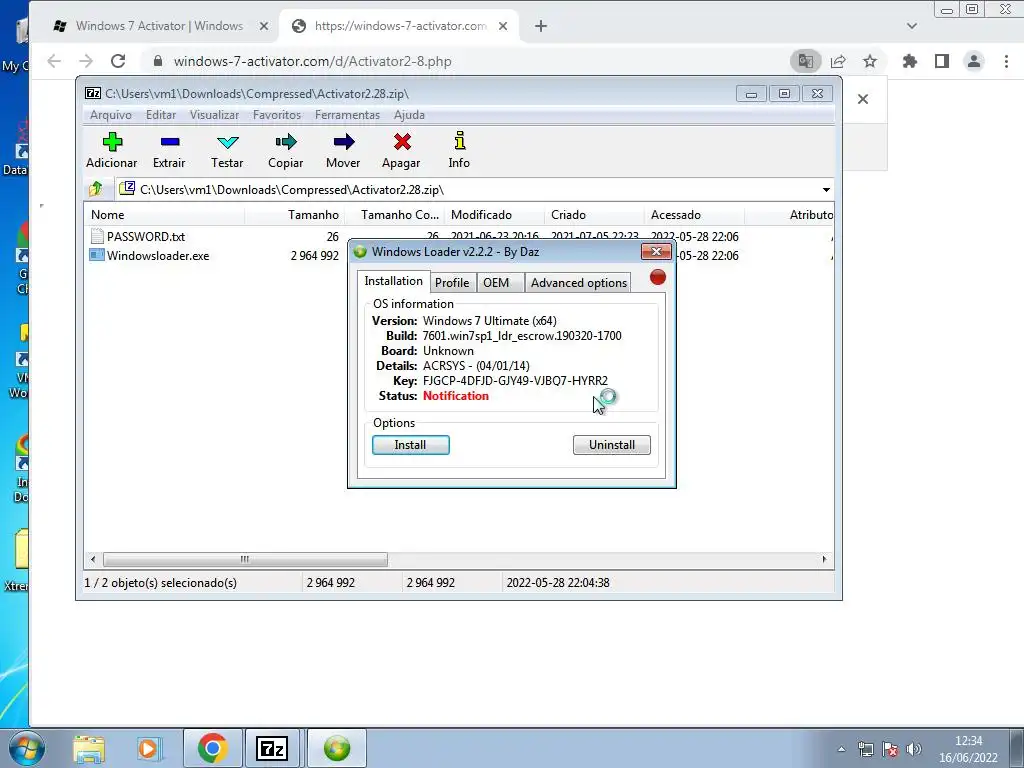Open a new Chrome tab
The height and width of the screenshot is (768, 1024).
tap(541, 26)
